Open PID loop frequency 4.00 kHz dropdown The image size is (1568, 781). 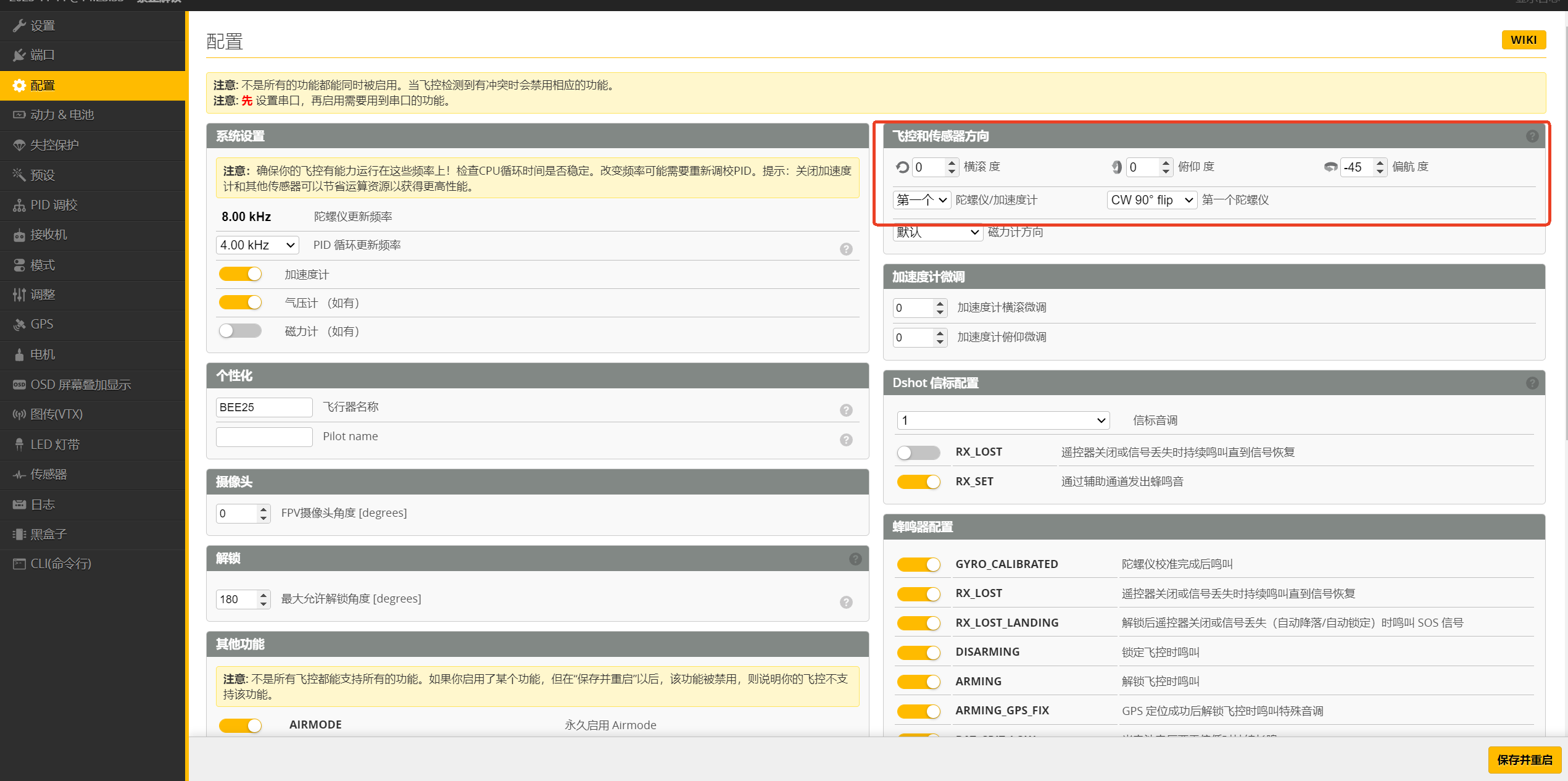[x=257, y=245]
